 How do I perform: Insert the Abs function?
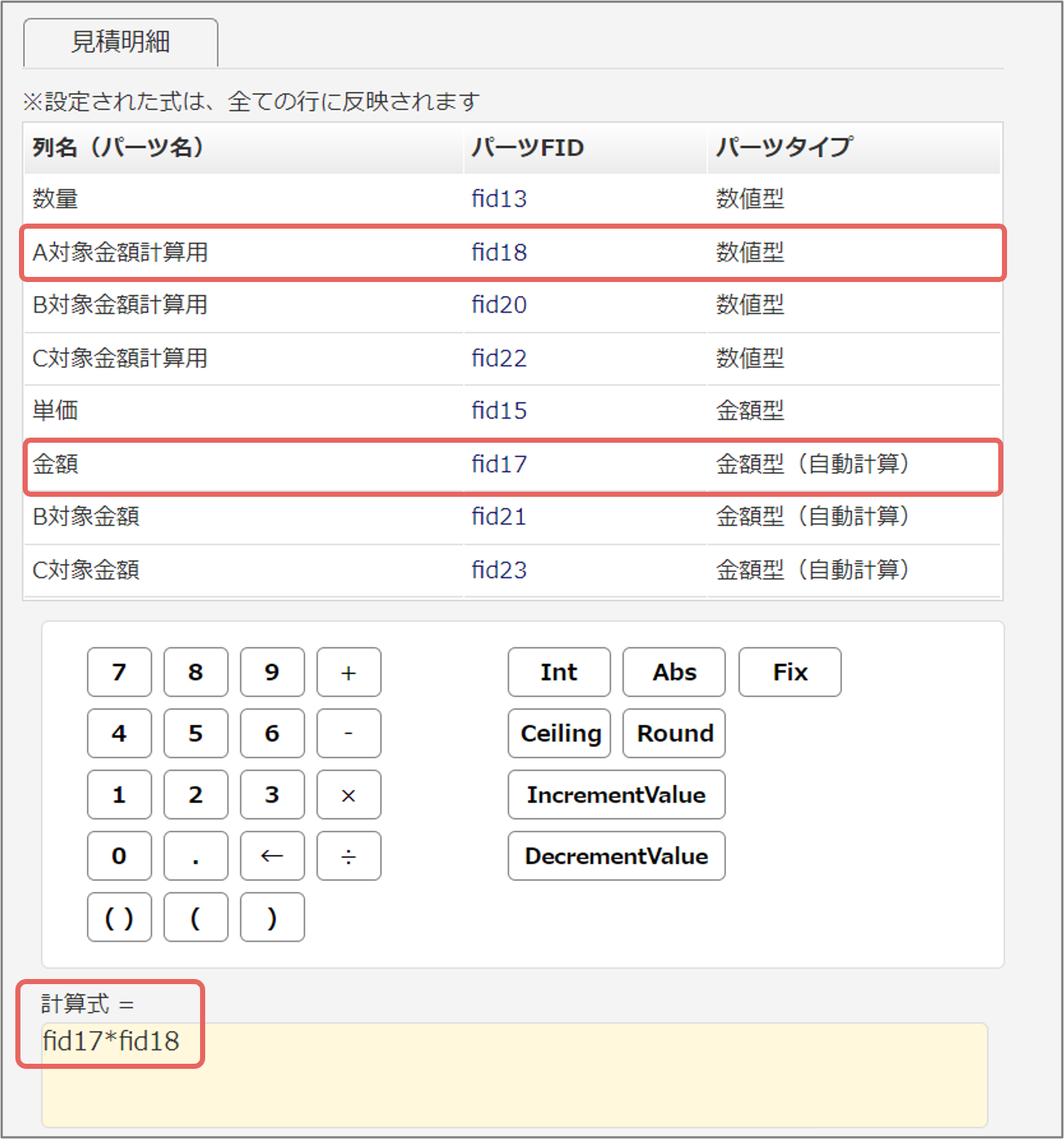674,672
